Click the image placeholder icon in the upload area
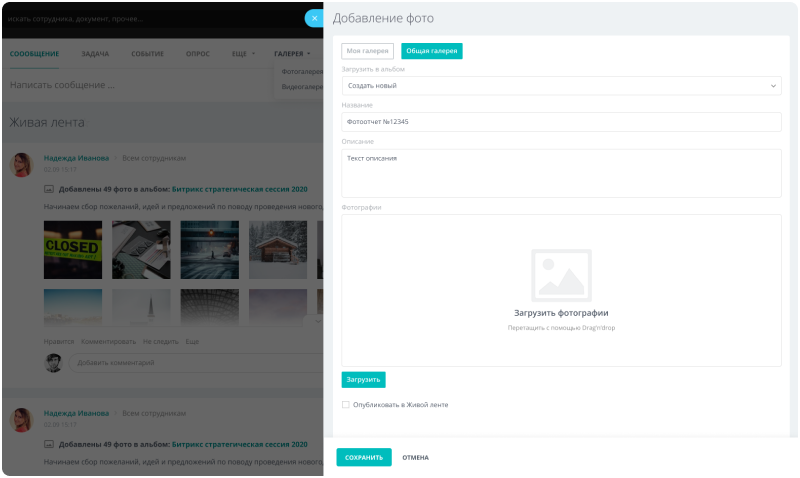800x478 pixels. pos(561,275)
